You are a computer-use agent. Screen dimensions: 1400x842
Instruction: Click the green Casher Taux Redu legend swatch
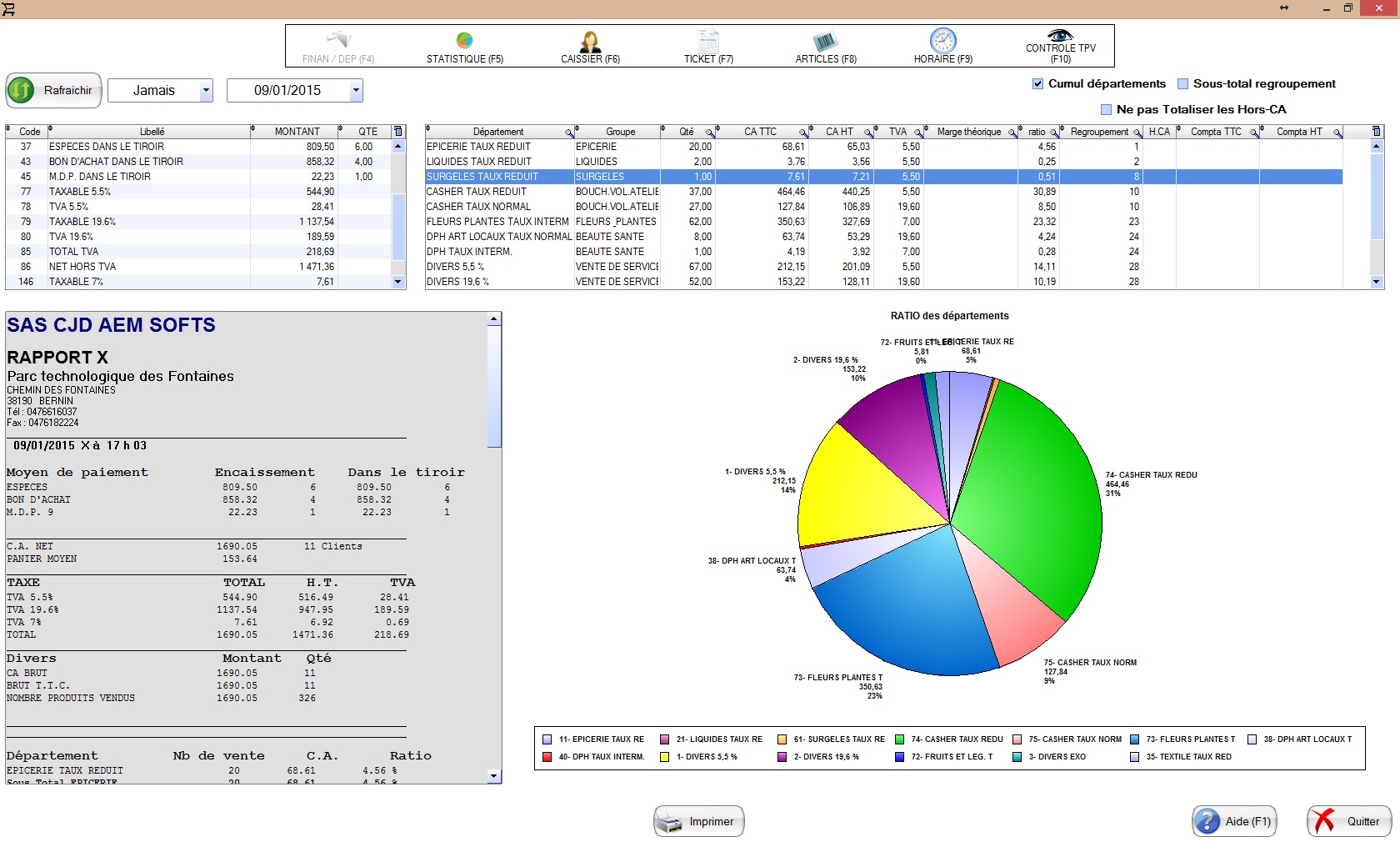click(x=899, y=739)
